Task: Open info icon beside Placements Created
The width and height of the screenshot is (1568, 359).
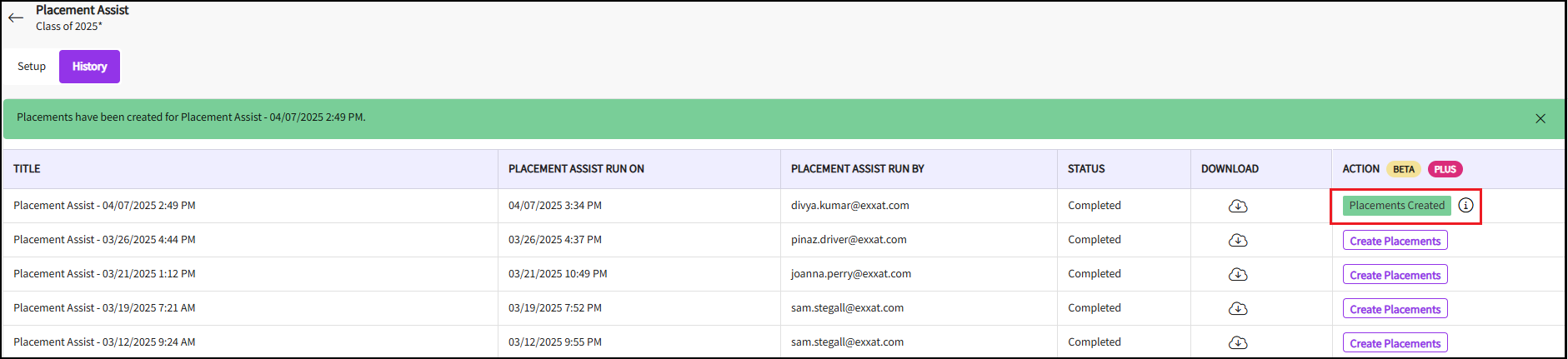Action: [1465, 205]
